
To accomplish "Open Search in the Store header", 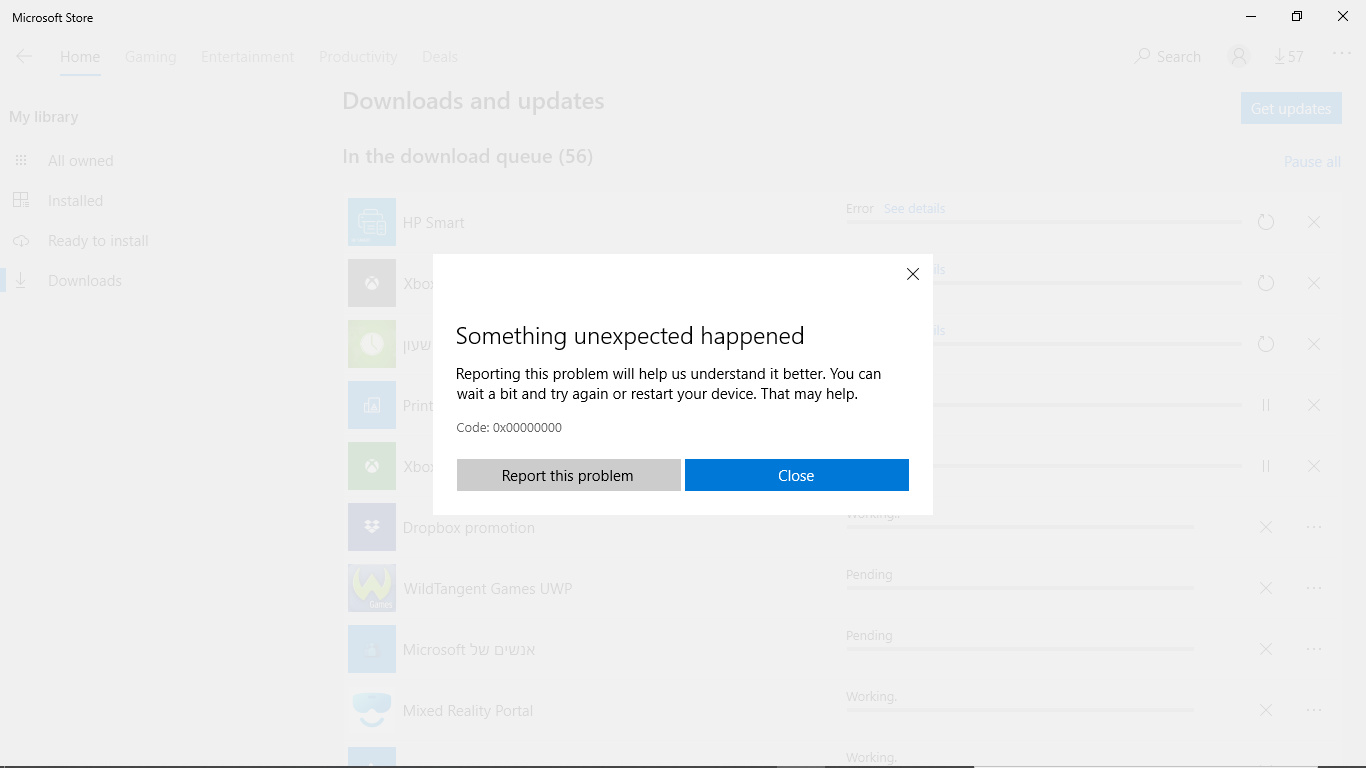I will pyautogui.click(x=1168, y=57).
